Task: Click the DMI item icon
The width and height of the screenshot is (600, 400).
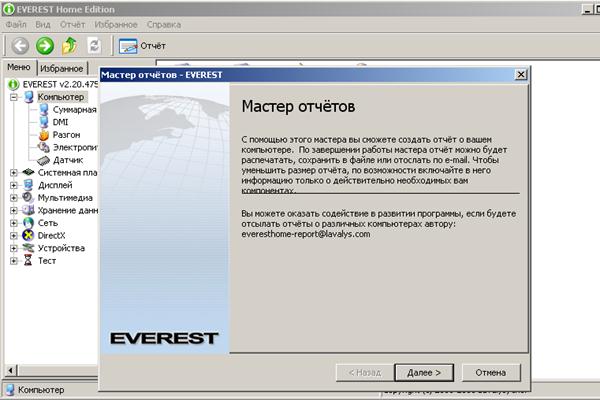Action: click(x=44, y=122)
